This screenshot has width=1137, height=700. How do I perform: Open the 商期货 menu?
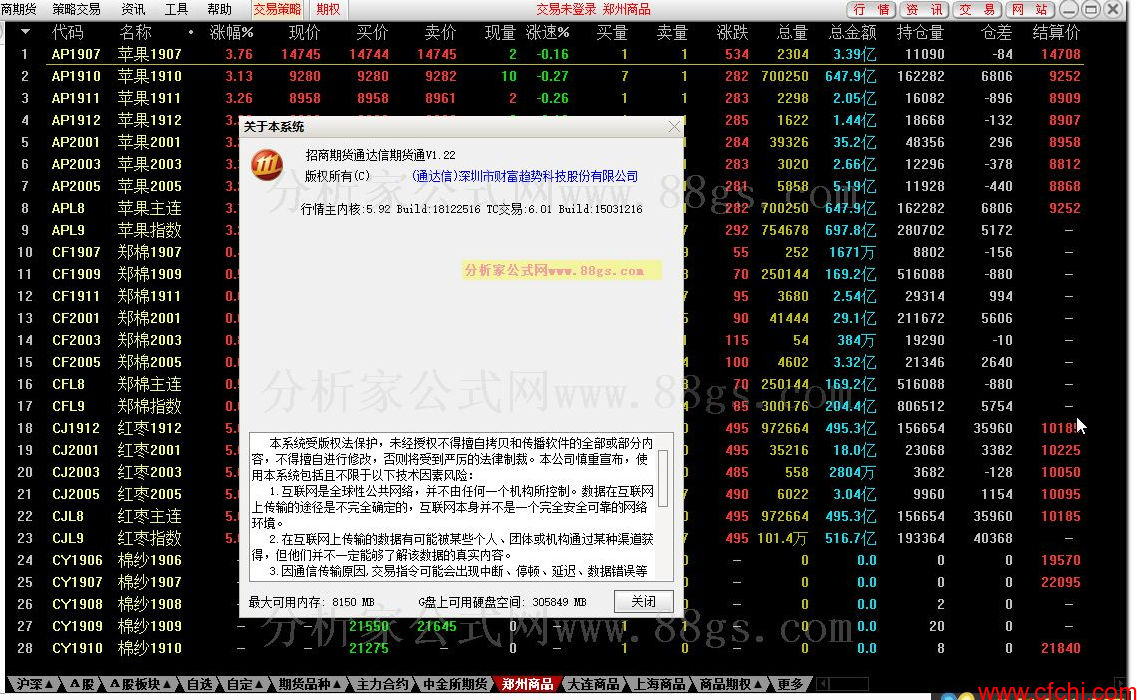[x=20, y=9]
